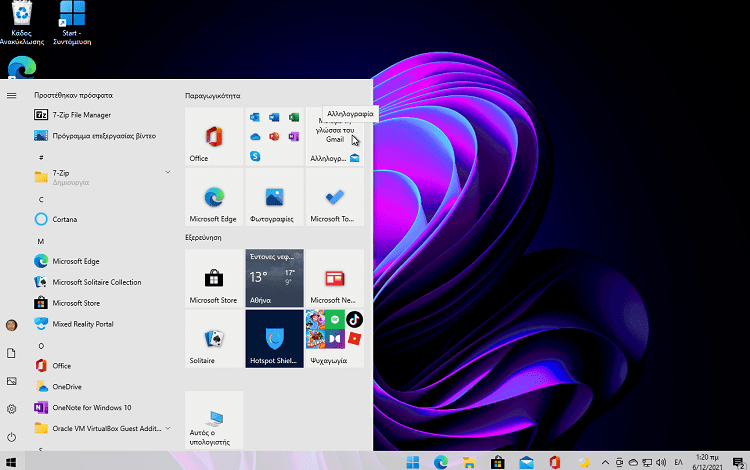Open Office from the taskbar
The height and width of the screenshot is (470, 750).
coord(555,462)
